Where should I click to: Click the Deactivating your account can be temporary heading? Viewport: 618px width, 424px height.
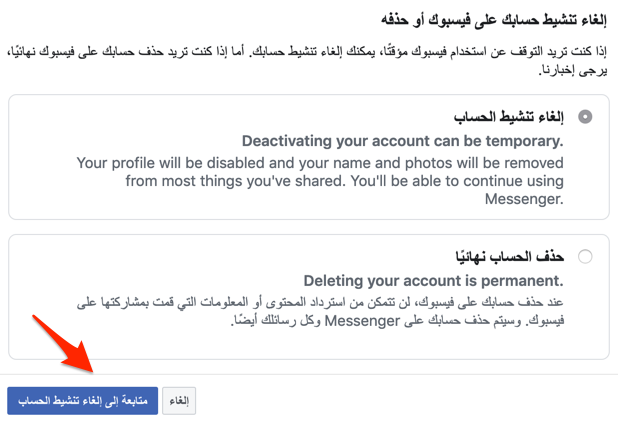402,141
